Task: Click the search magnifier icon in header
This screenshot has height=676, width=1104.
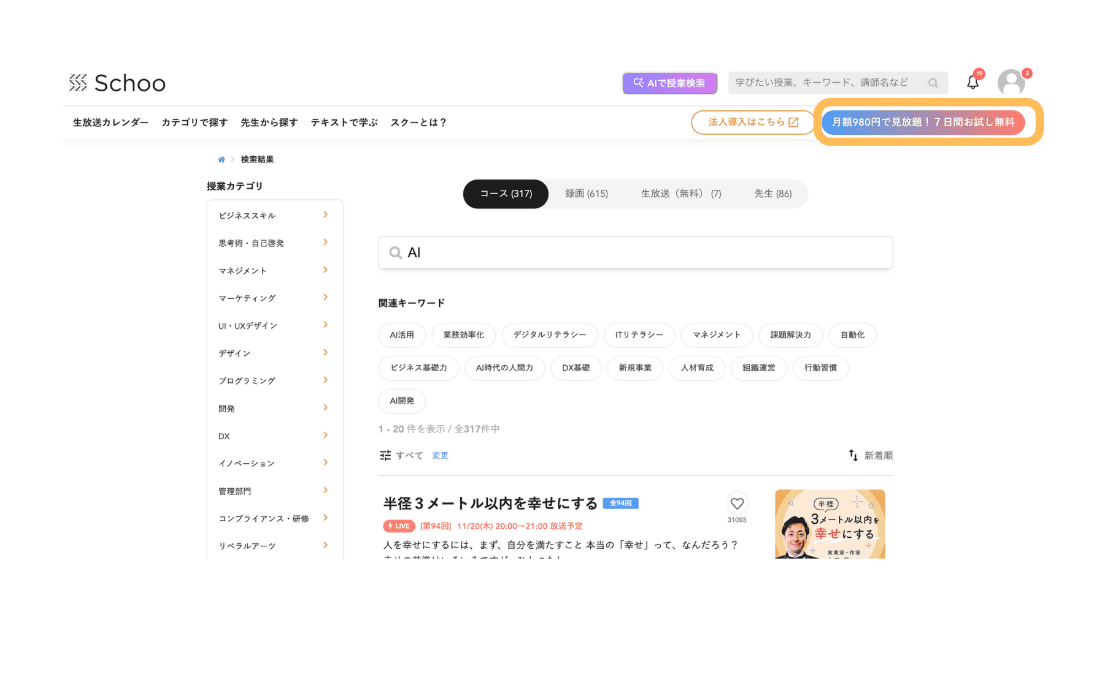Action: pos(933,83)
